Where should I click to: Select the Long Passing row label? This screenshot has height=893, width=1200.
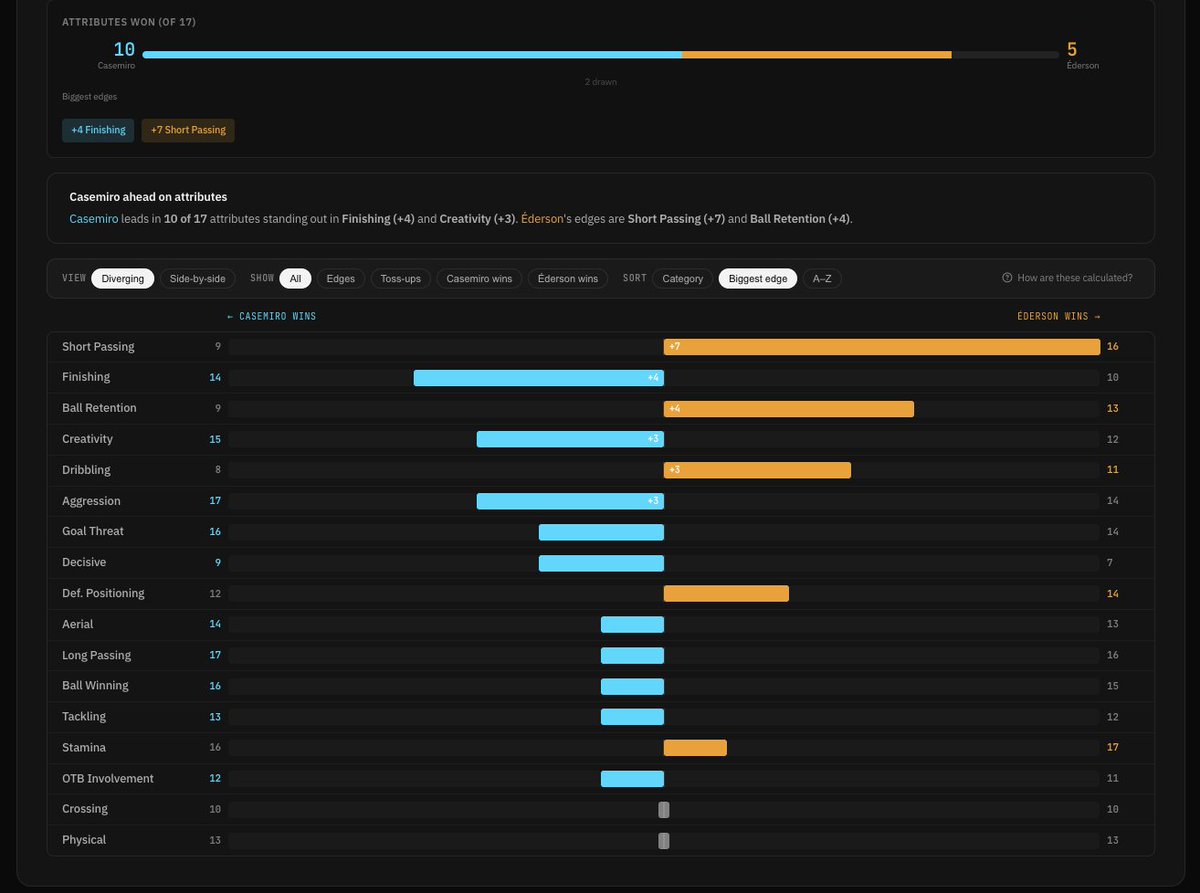coord(96,655)
